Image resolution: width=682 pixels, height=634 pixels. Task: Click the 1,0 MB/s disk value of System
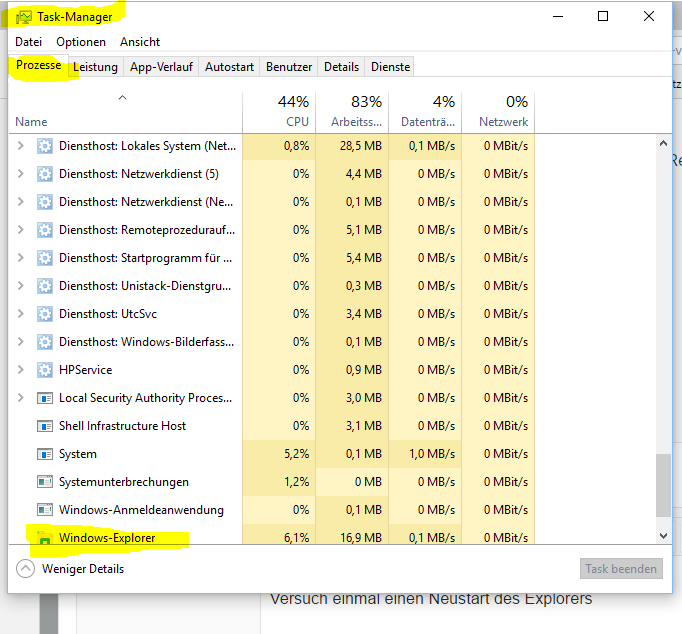pos(432,454)
